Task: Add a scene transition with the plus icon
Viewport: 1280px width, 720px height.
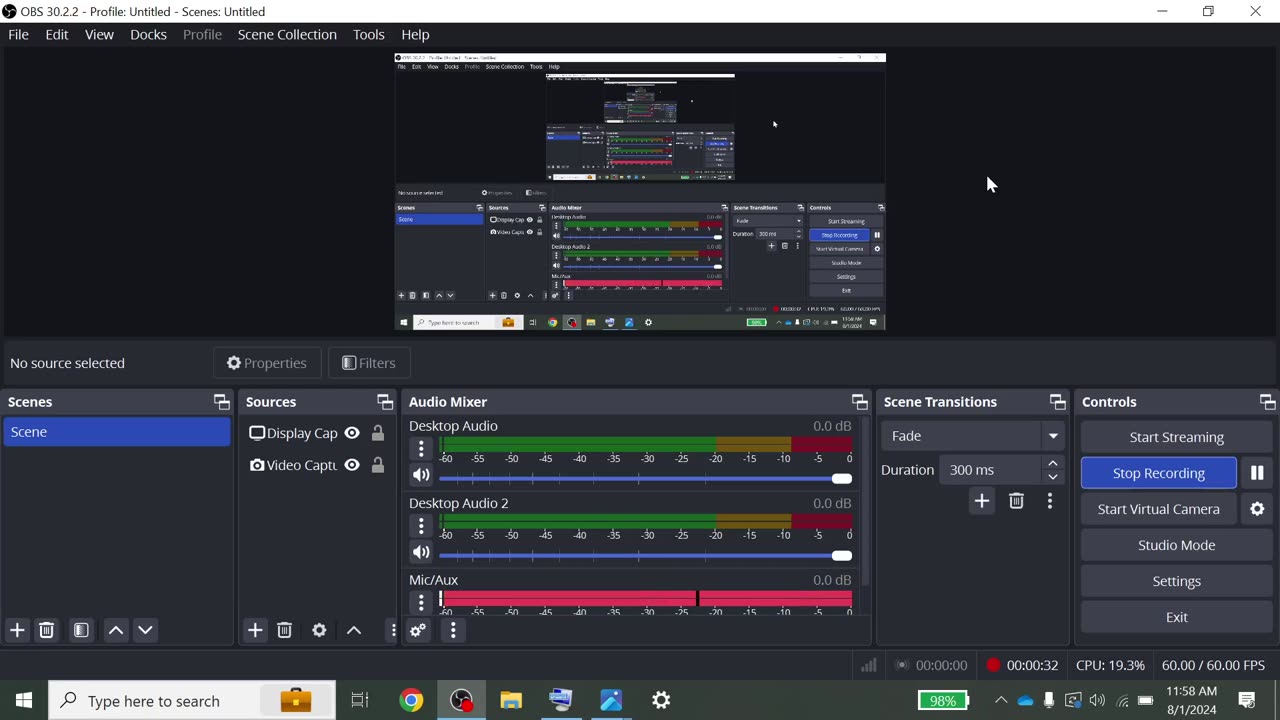Action: click(982, 501)
